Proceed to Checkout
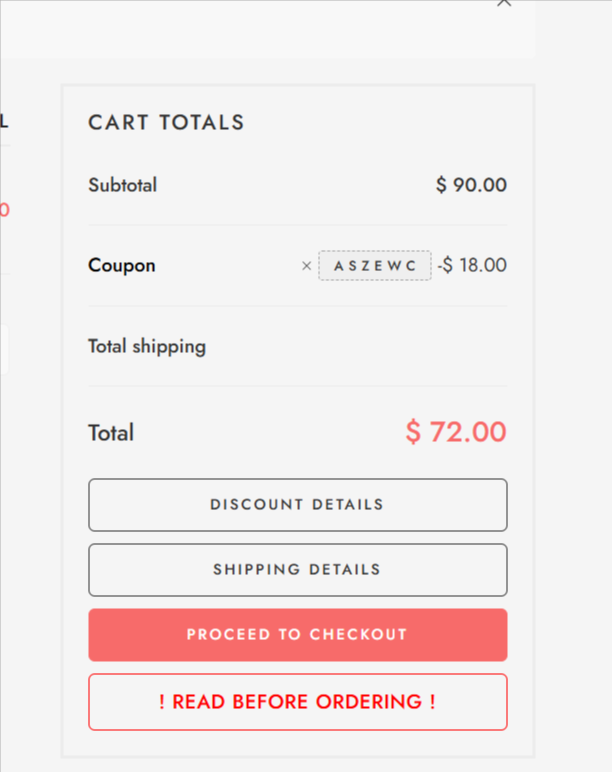Screen dimensions: 612x772 (297, 635)
